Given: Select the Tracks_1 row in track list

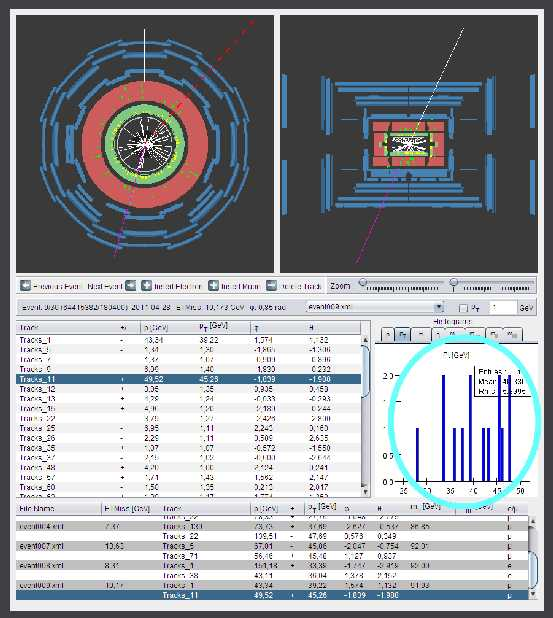Looking at the screenshot, I should [x=188, y=340].
